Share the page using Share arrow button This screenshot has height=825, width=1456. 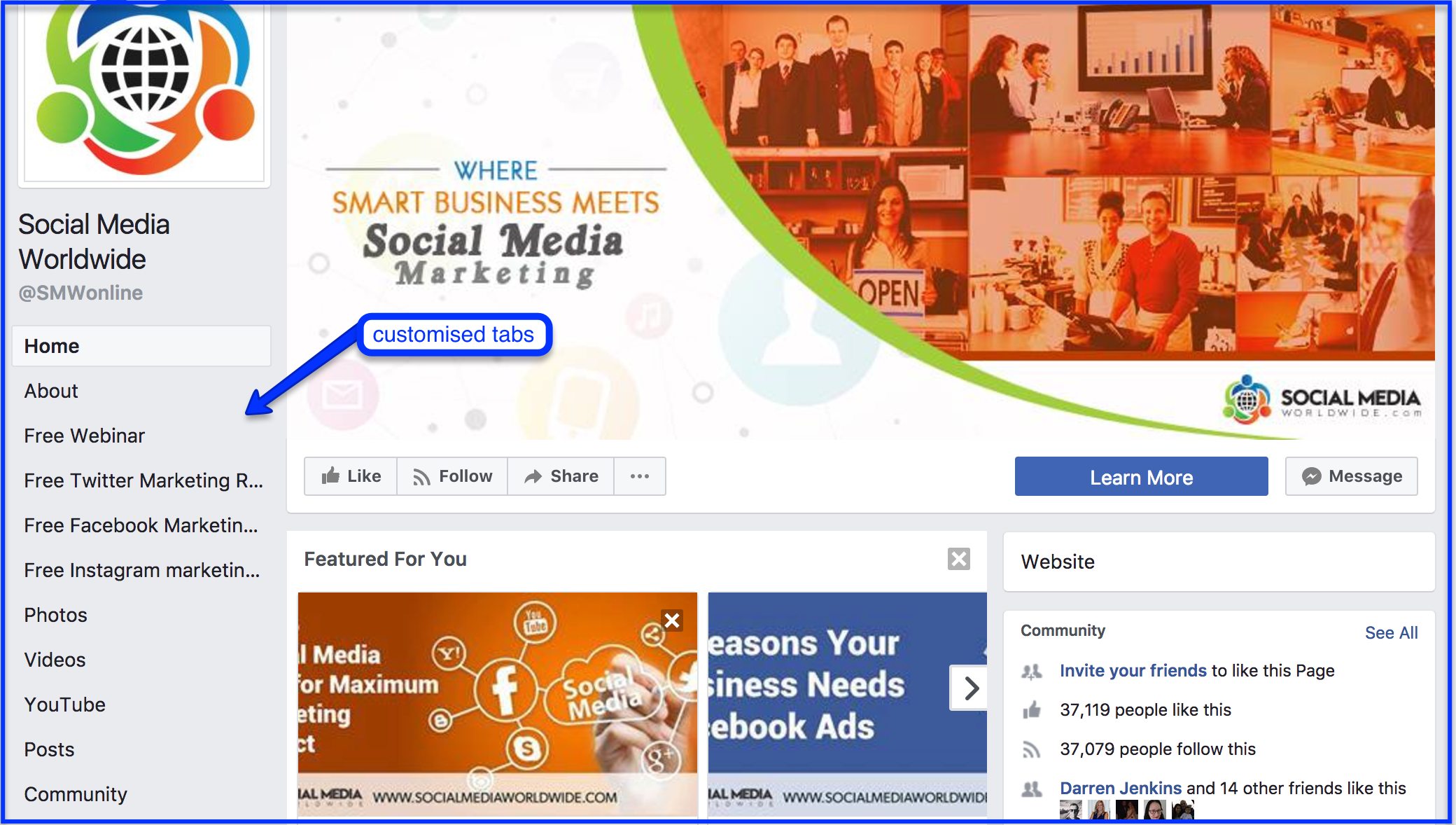pyautogui.click(x=561, y=476)
